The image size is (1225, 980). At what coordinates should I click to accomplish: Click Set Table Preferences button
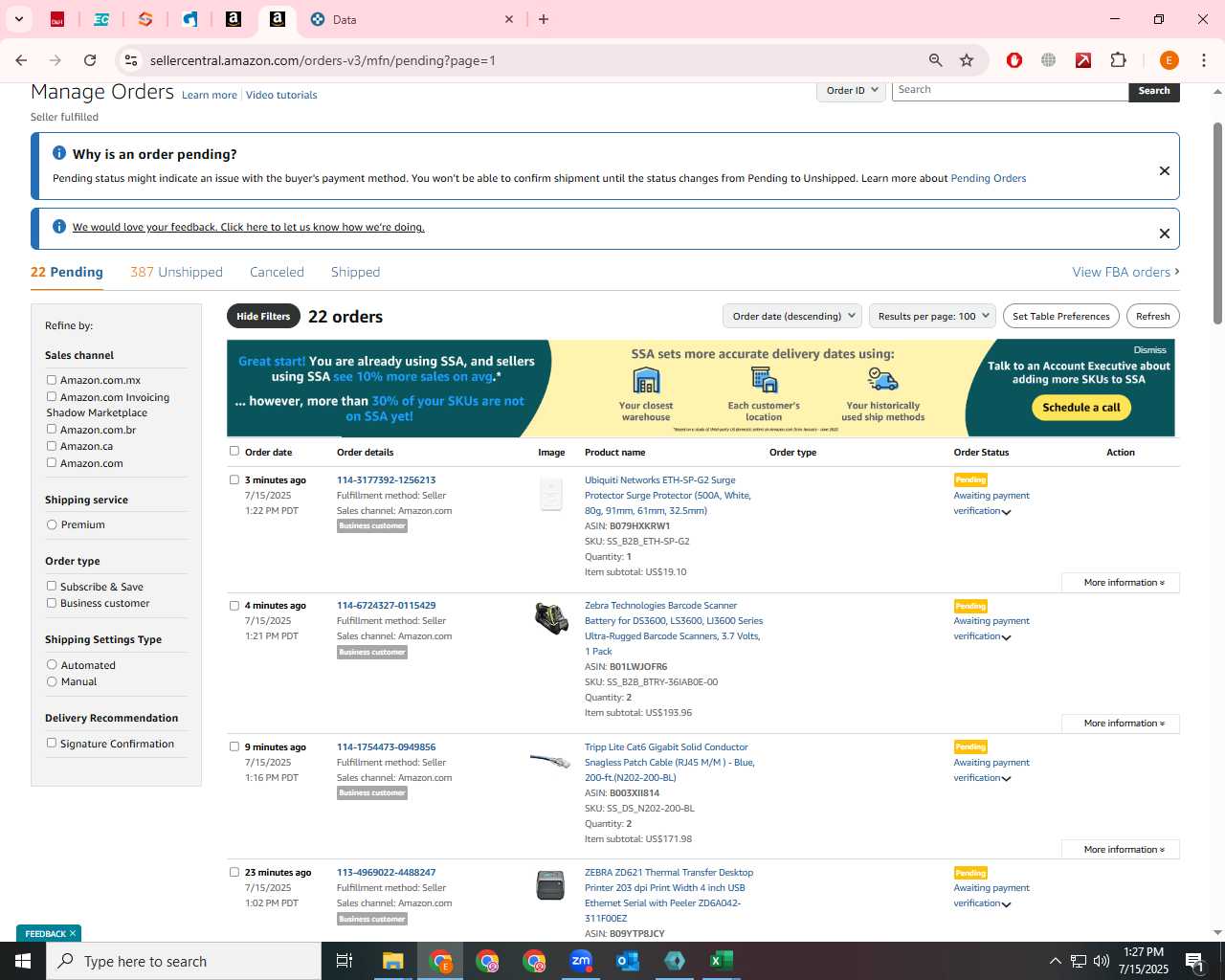[1061, 316]
